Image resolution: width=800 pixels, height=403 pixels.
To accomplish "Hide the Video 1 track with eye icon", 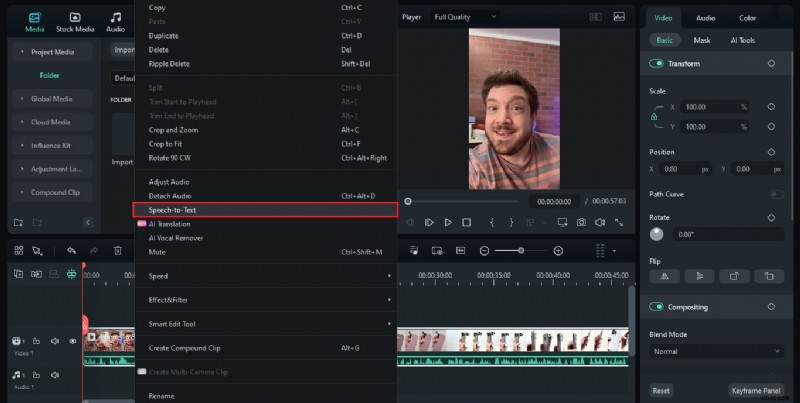I will pyautogui.click(x=72, y=341).
